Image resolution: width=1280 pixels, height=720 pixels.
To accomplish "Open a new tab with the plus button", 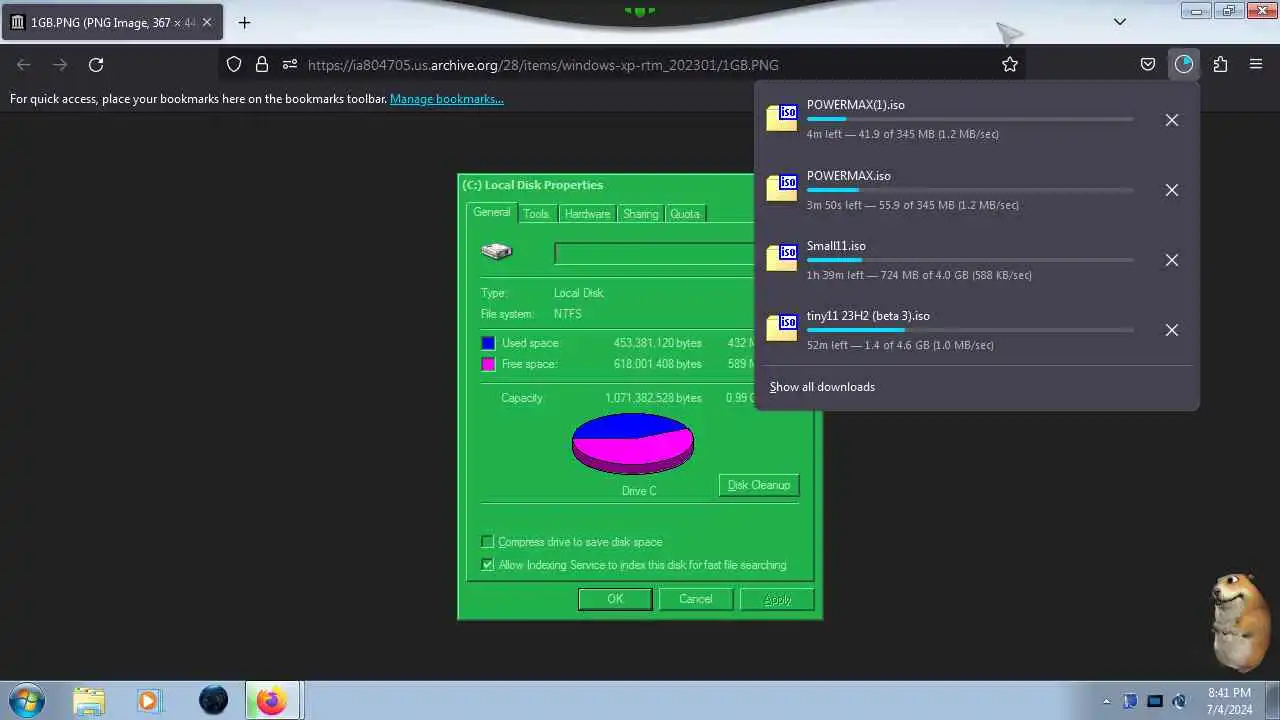I will pos(244,22).
